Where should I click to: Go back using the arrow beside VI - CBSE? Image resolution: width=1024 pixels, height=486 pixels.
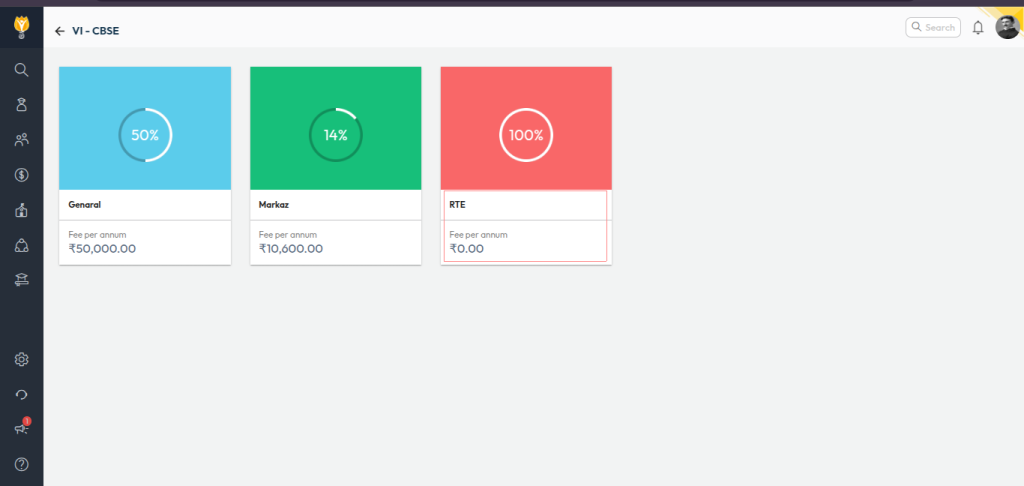(x=60, y=31)
